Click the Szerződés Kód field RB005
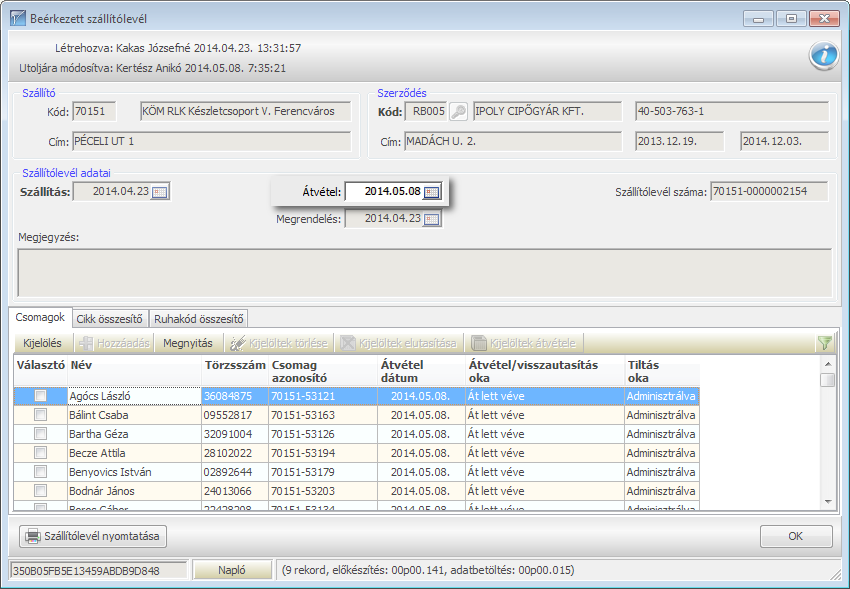Viewport: 850px width, 589px height. (x=426, y=112)
